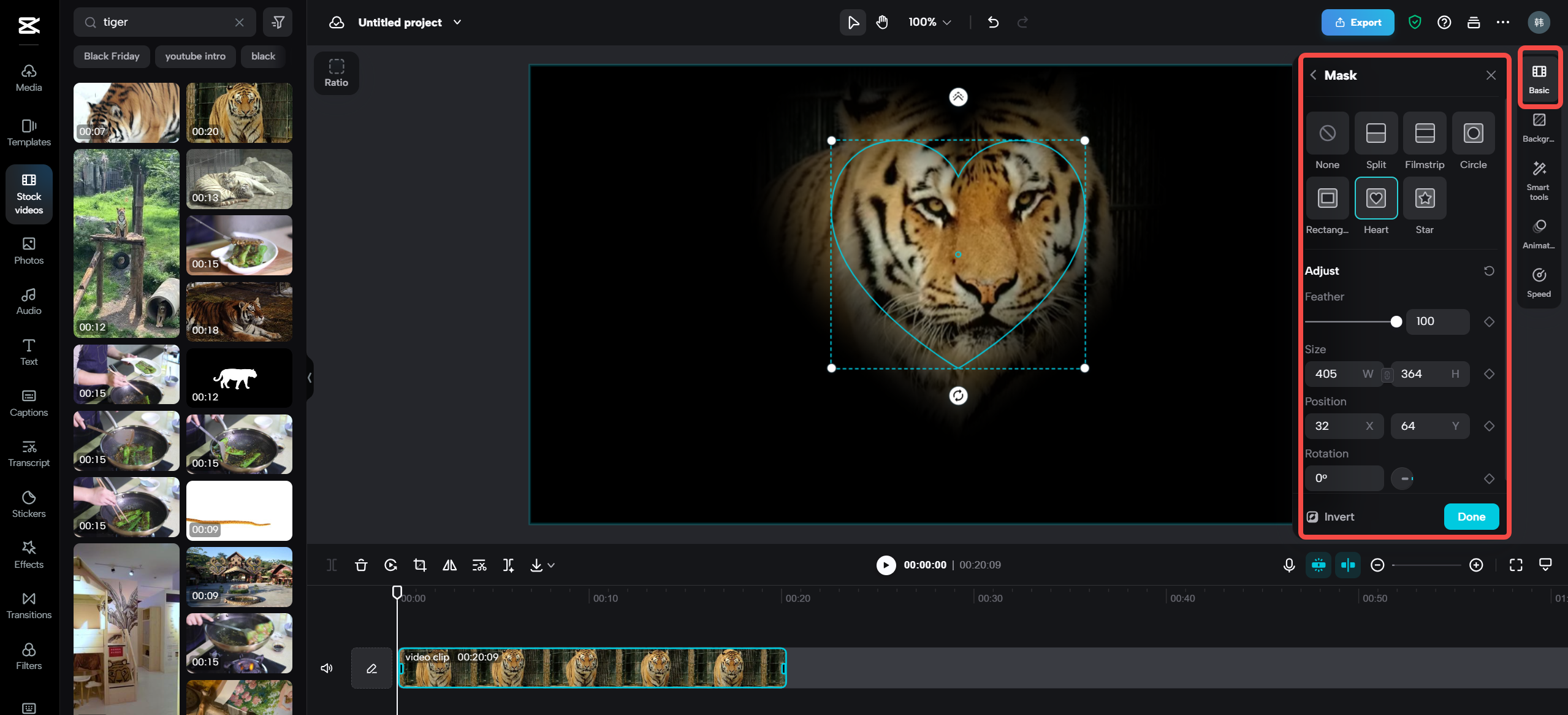Click the Done button in Mask panel
Image resolution: width=1568 pixels, height=715 pixels.
[1471, 517]
